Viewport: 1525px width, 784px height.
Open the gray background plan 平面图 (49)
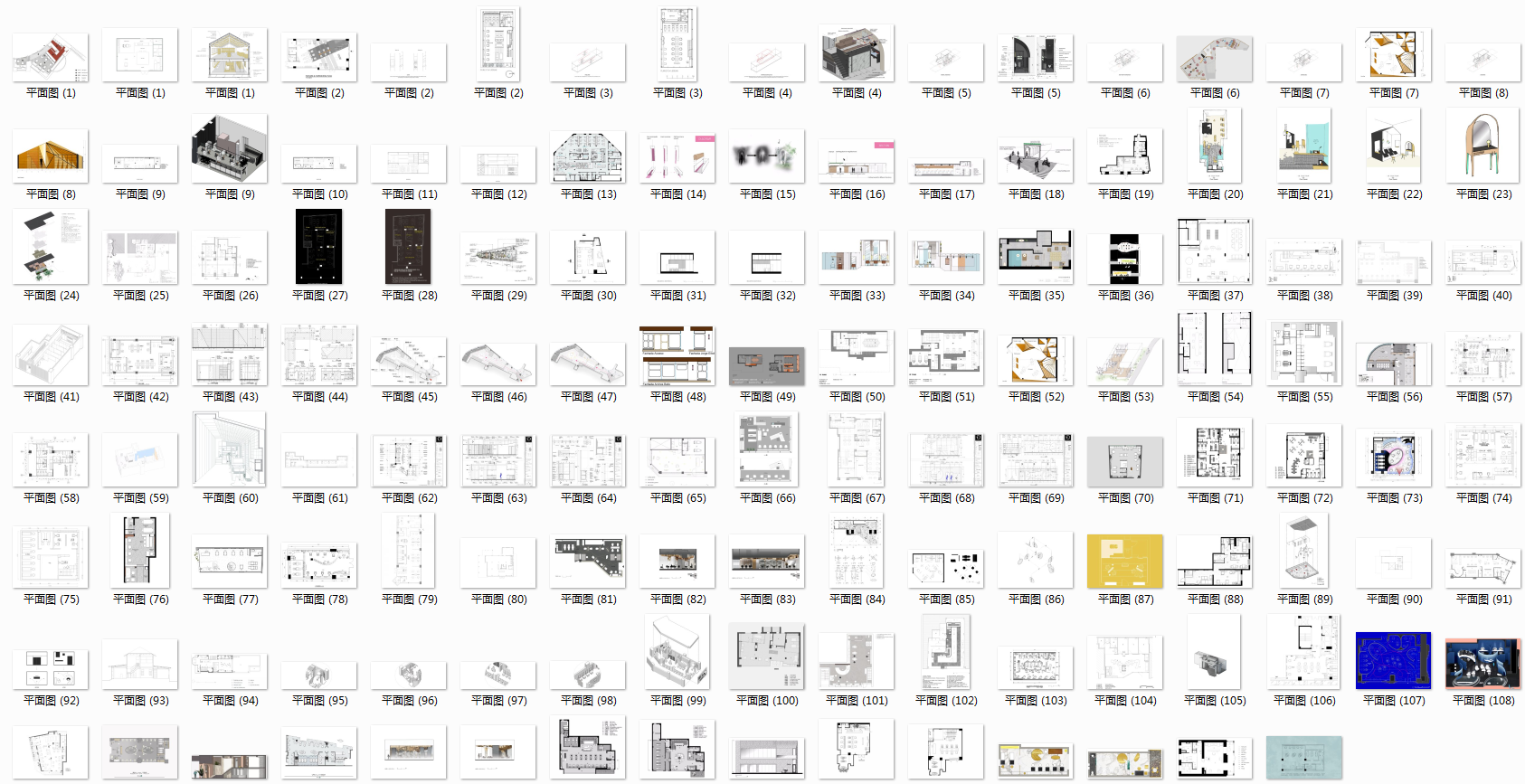point(766,364)
